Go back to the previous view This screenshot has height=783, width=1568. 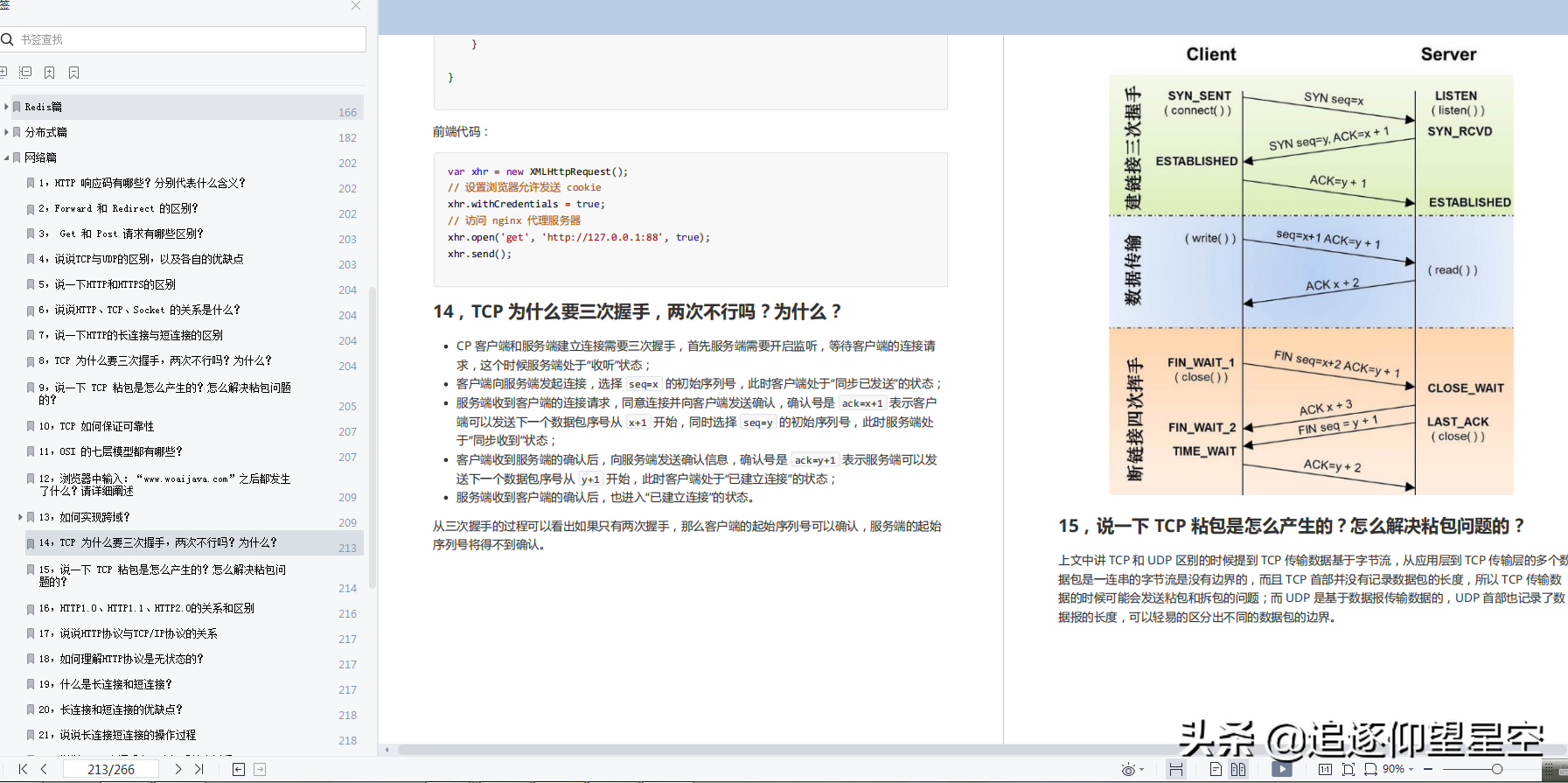click(238, 769)
